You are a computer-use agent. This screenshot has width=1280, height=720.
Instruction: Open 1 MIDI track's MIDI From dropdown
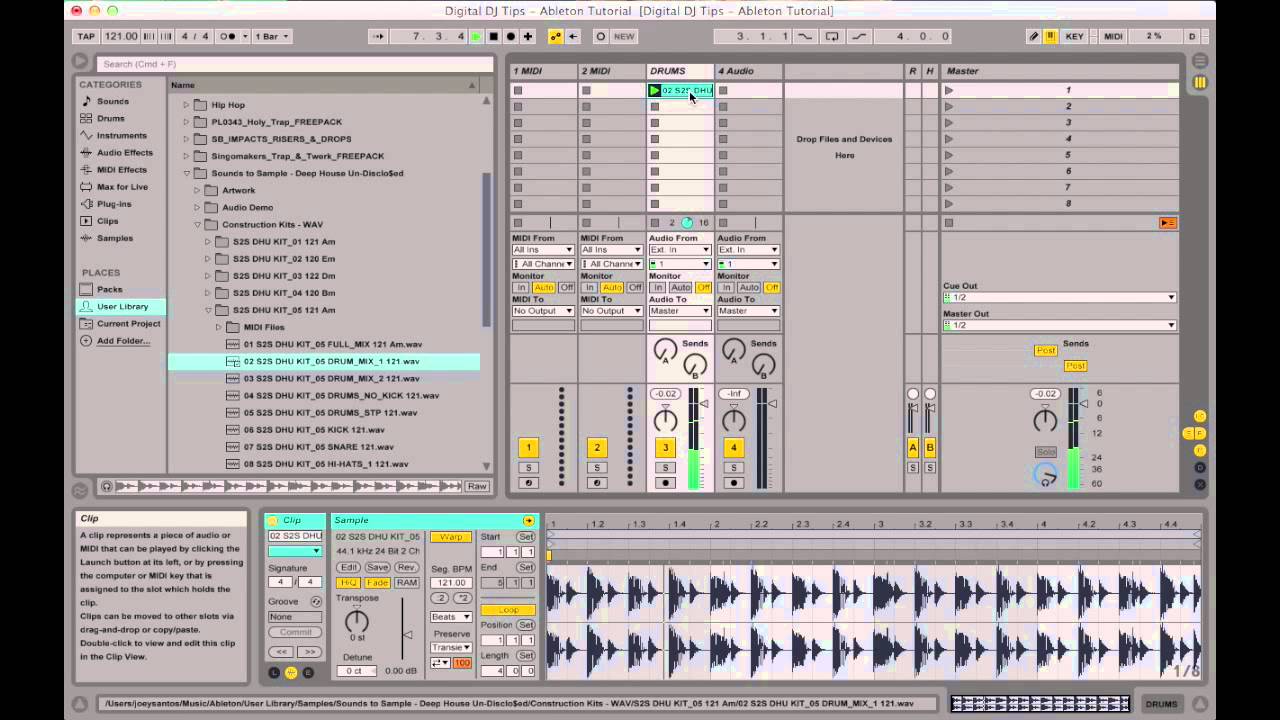tap(543, 250)
